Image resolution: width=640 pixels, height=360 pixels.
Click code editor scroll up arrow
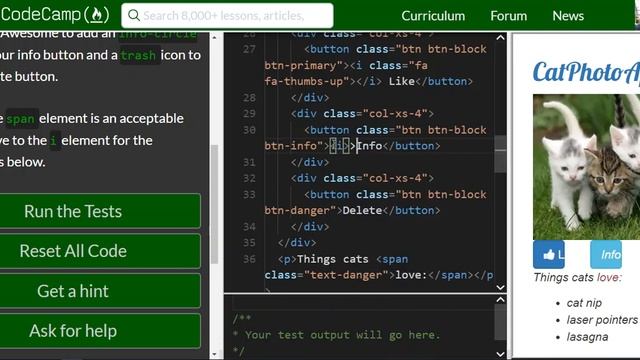click(x=500, y=38)
